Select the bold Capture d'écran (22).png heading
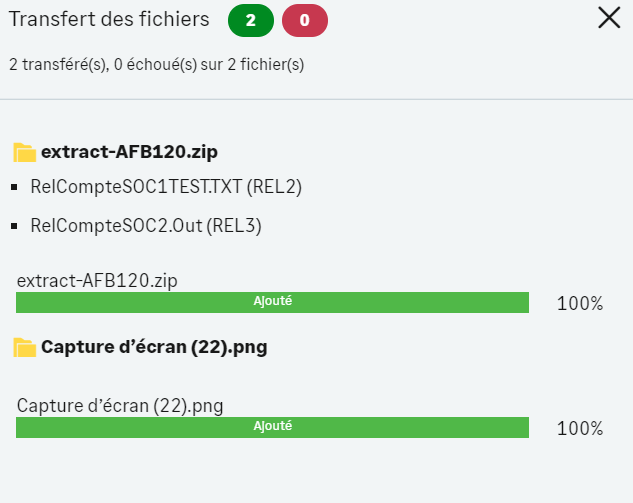 153,348
